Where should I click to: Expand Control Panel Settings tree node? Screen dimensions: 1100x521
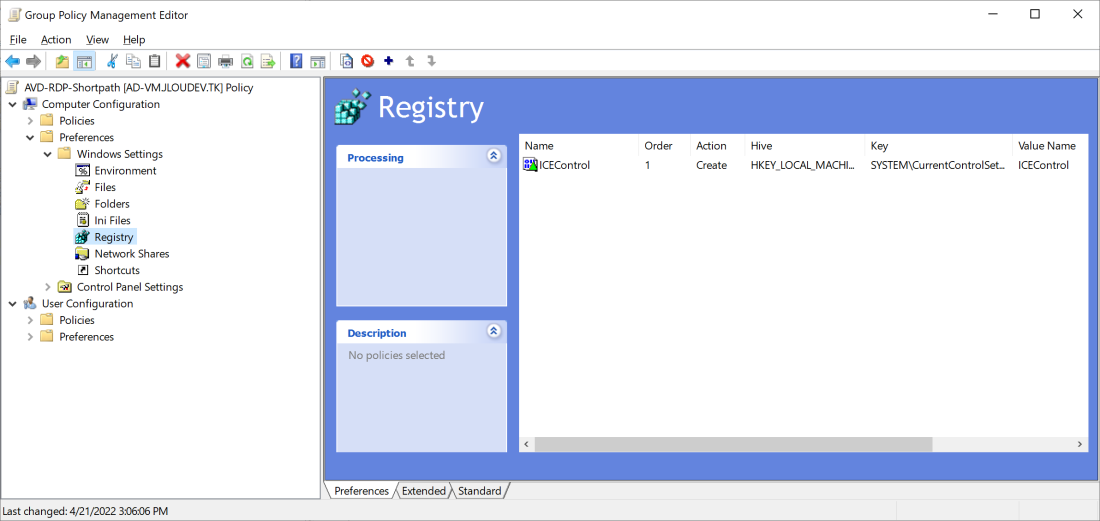coord(48,287)
